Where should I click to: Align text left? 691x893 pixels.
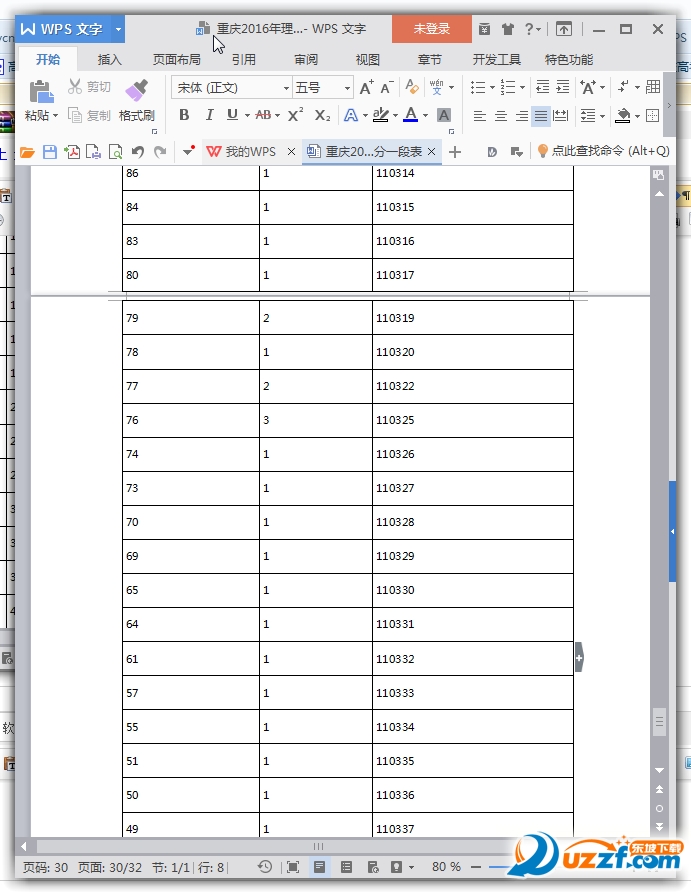(480, 116)
